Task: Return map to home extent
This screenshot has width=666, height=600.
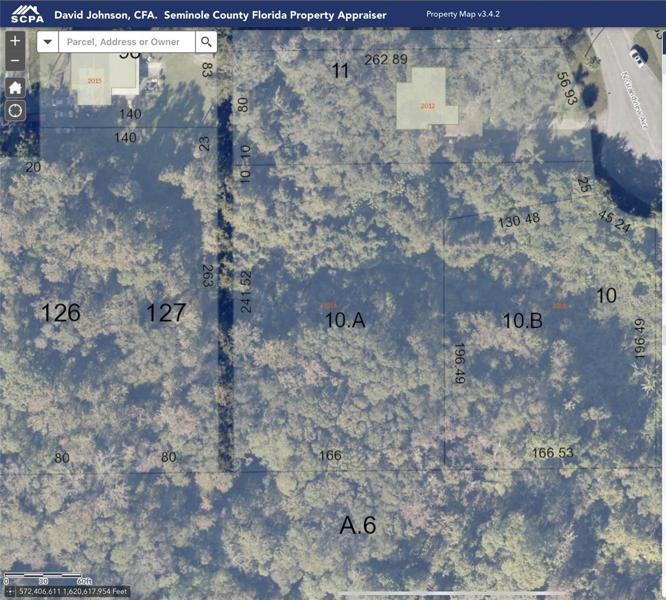Action: coord(15,88)
